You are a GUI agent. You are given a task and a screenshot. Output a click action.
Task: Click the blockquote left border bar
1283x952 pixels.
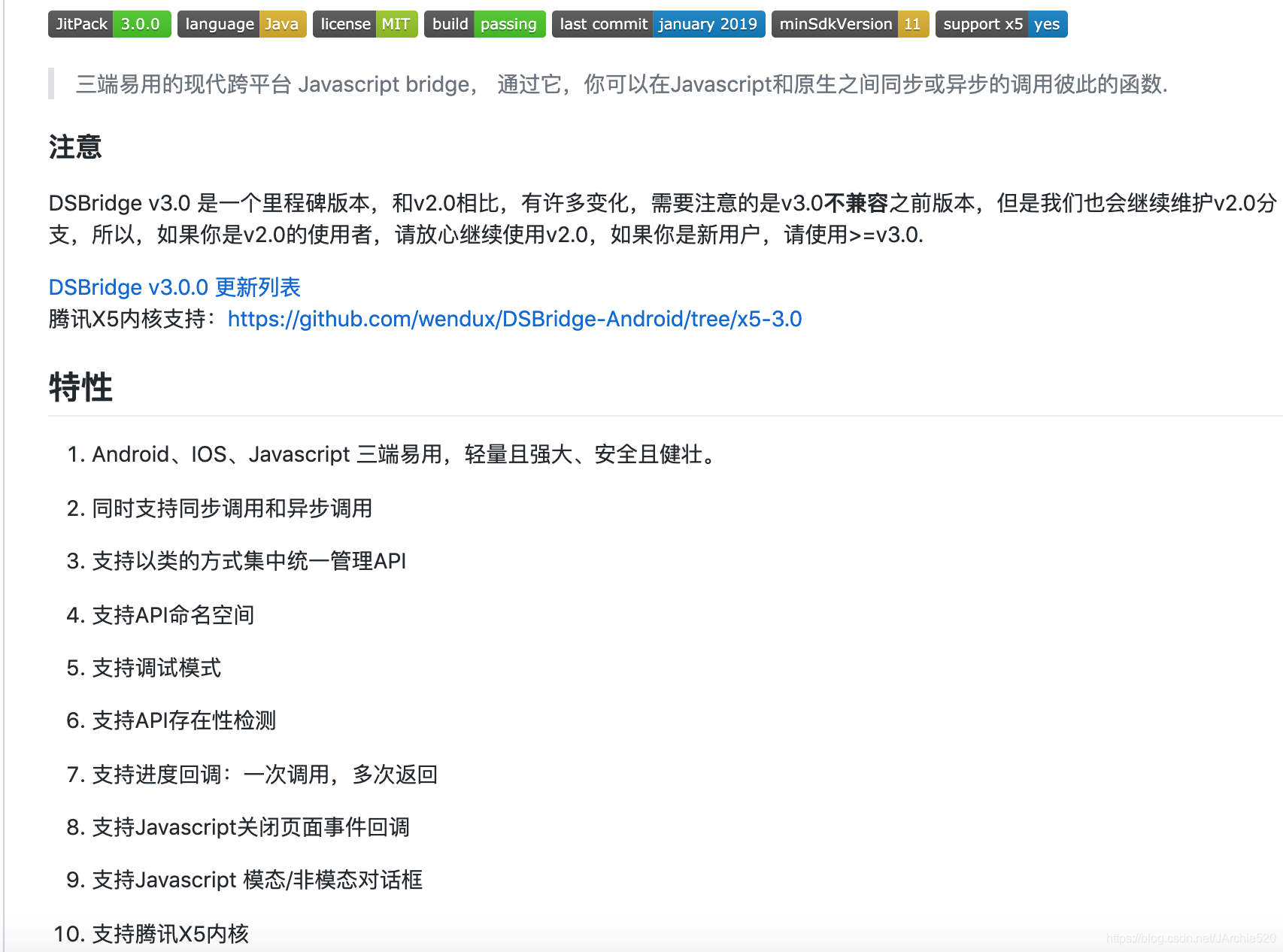pos(50,84)
